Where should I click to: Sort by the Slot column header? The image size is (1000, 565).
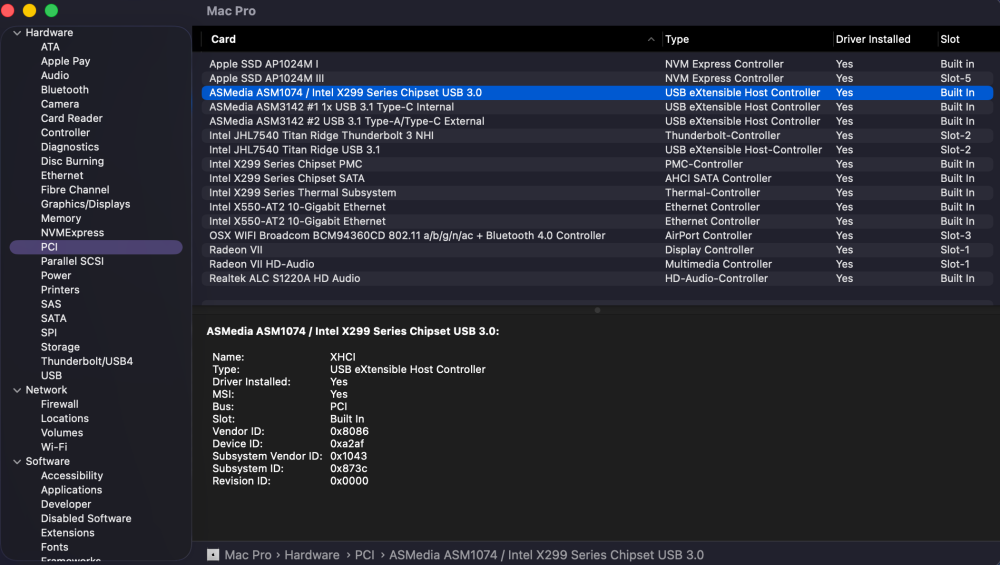950,40
